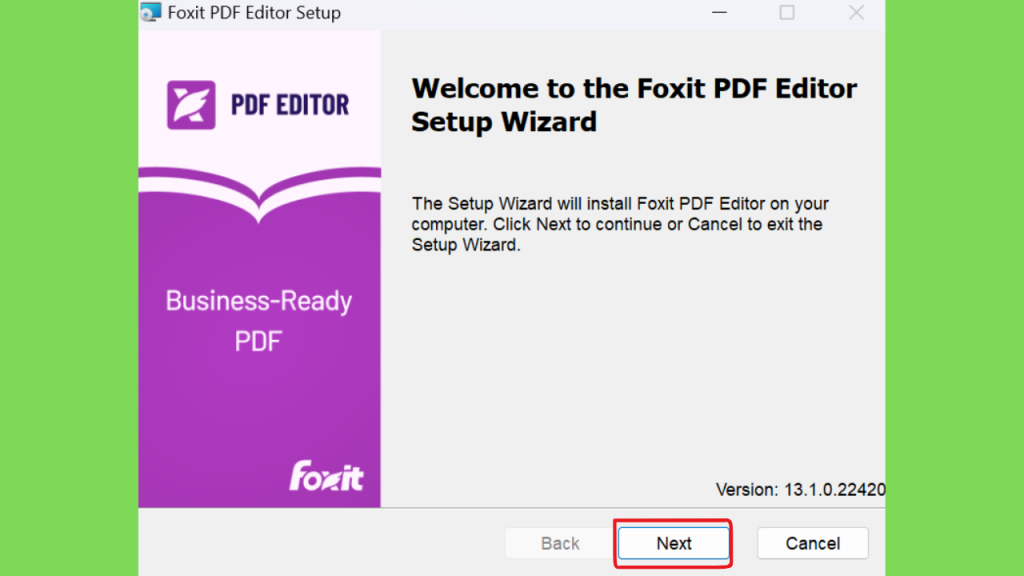The image size is (1024, 576).
Task: Click the Setup Wizard description paragraph
Action: click(x=620, y=224)
